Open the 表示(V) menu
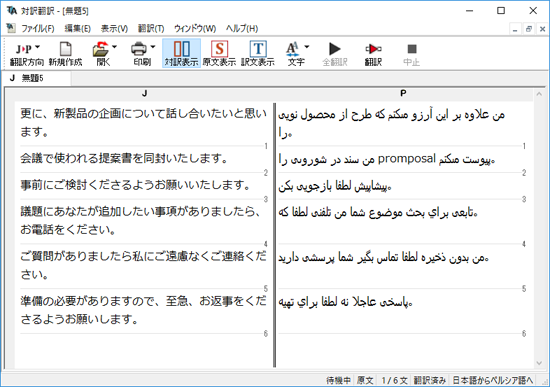The image size is (550, 387). click(x=114, y=28)
